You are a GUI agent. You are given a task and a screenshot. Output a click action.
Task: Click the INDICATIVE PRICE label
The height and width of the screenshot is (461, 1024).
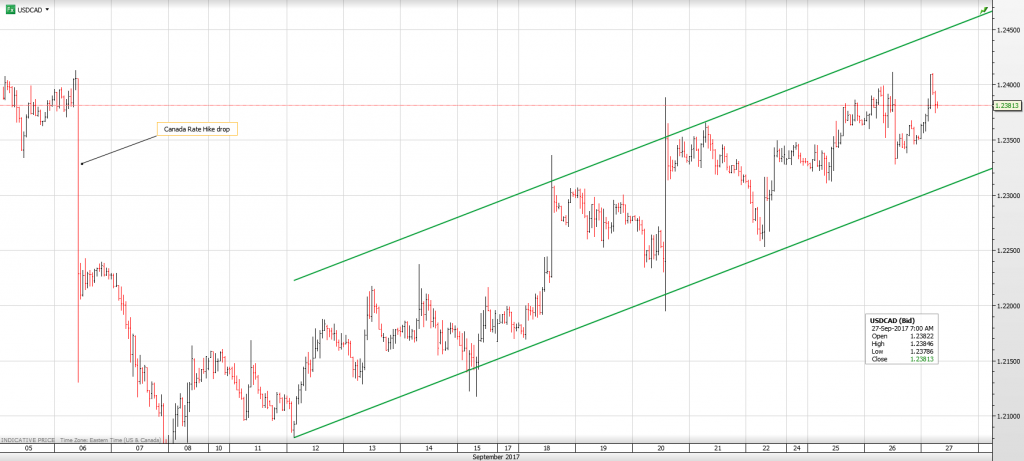pos(27,440)
